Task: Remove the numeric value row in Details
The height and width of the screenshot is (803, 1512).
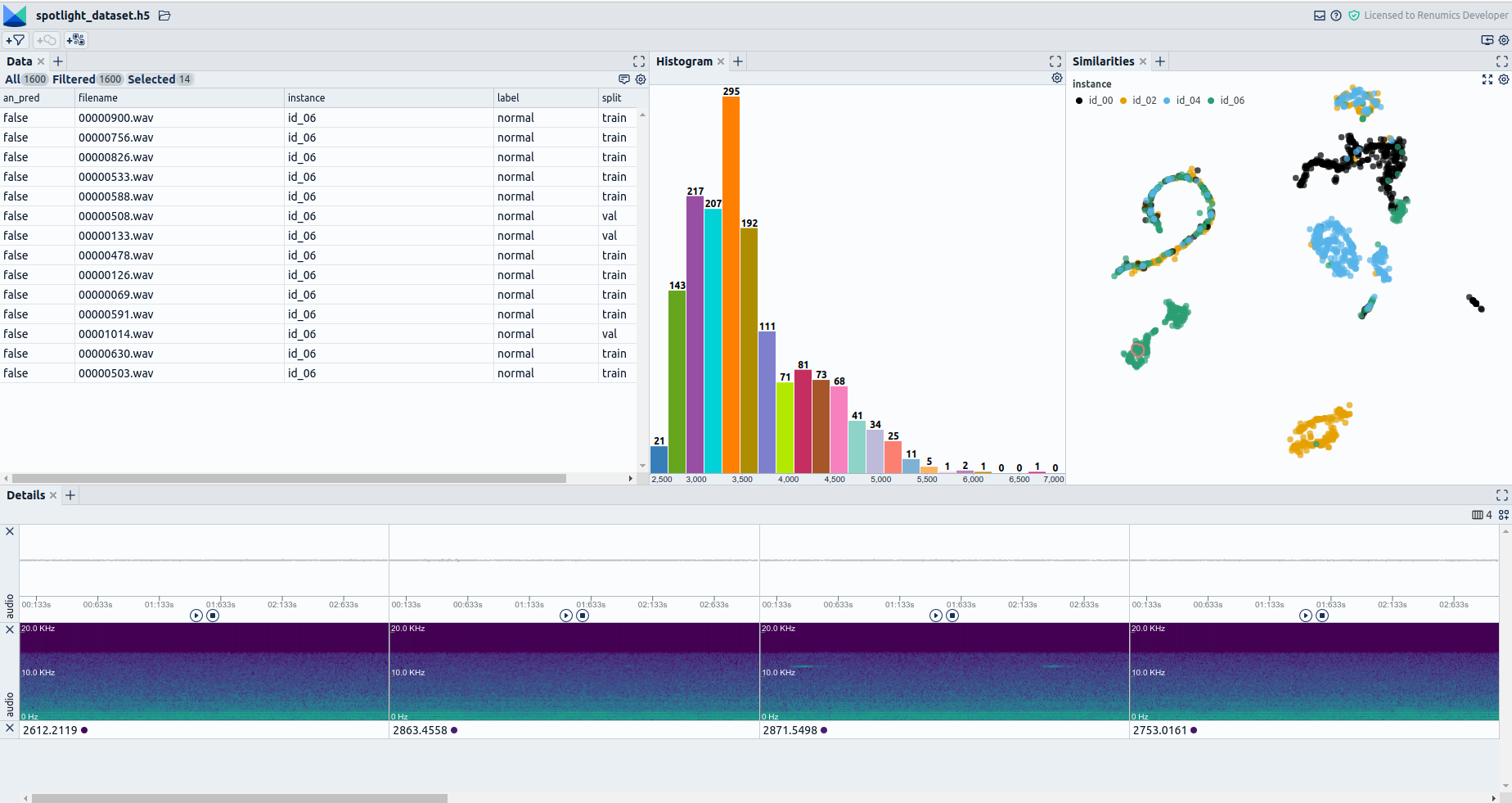Action: (x=10, y=728)
